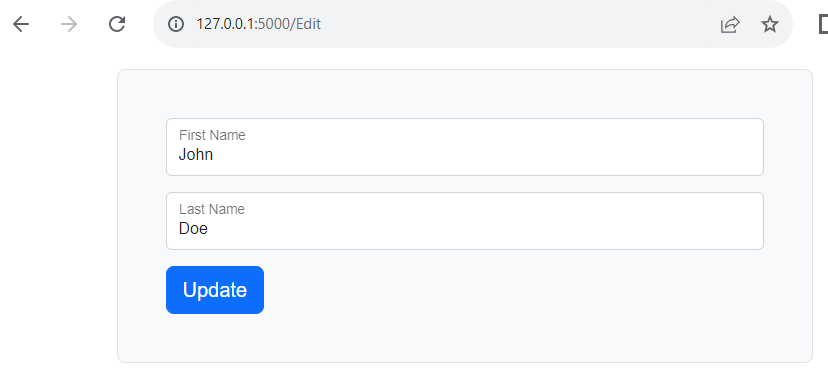Focus the Last Name input field

[x=465, y=221]
